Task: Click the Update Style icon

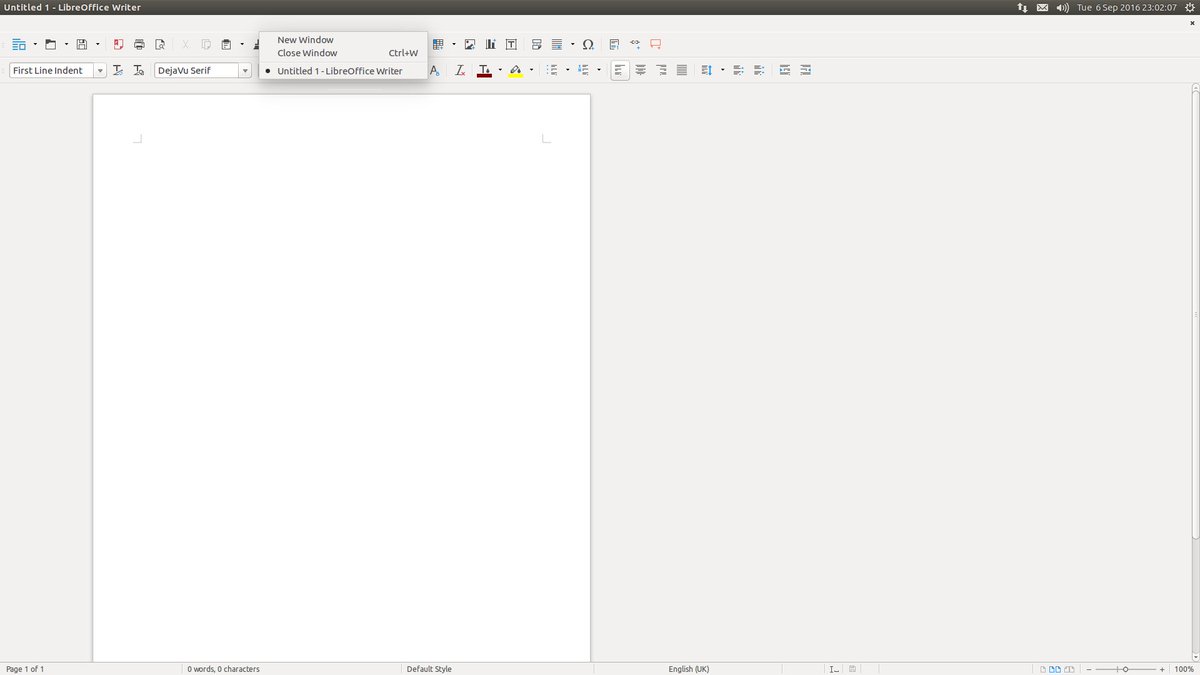Action: click(x=118, y=70)
